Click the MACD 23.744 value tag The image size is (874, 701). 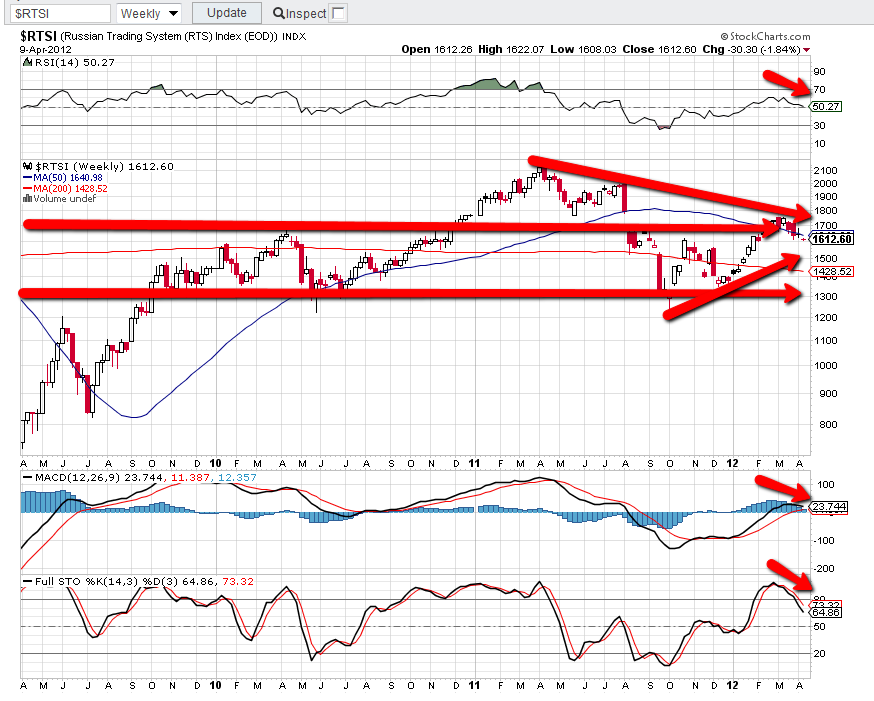[x=829, y=507]
